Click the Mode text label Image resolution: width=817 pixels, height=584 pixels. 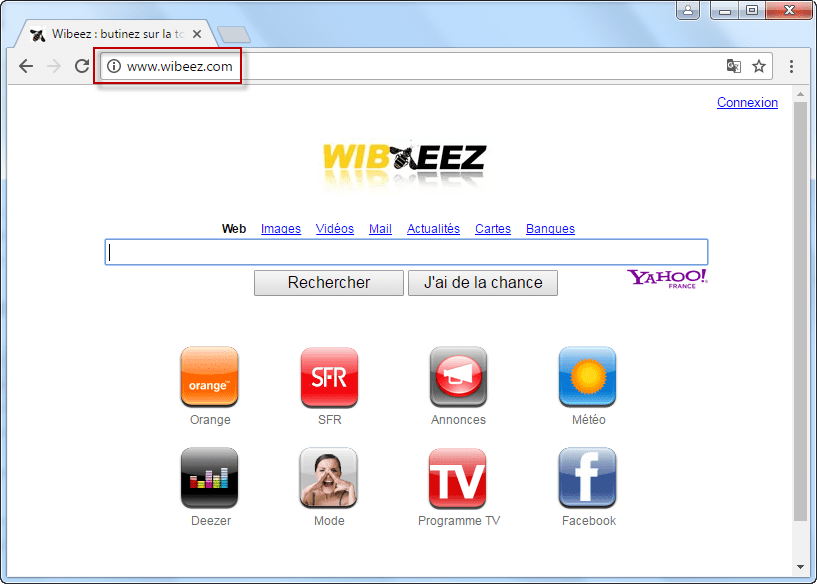pos(329,521)
